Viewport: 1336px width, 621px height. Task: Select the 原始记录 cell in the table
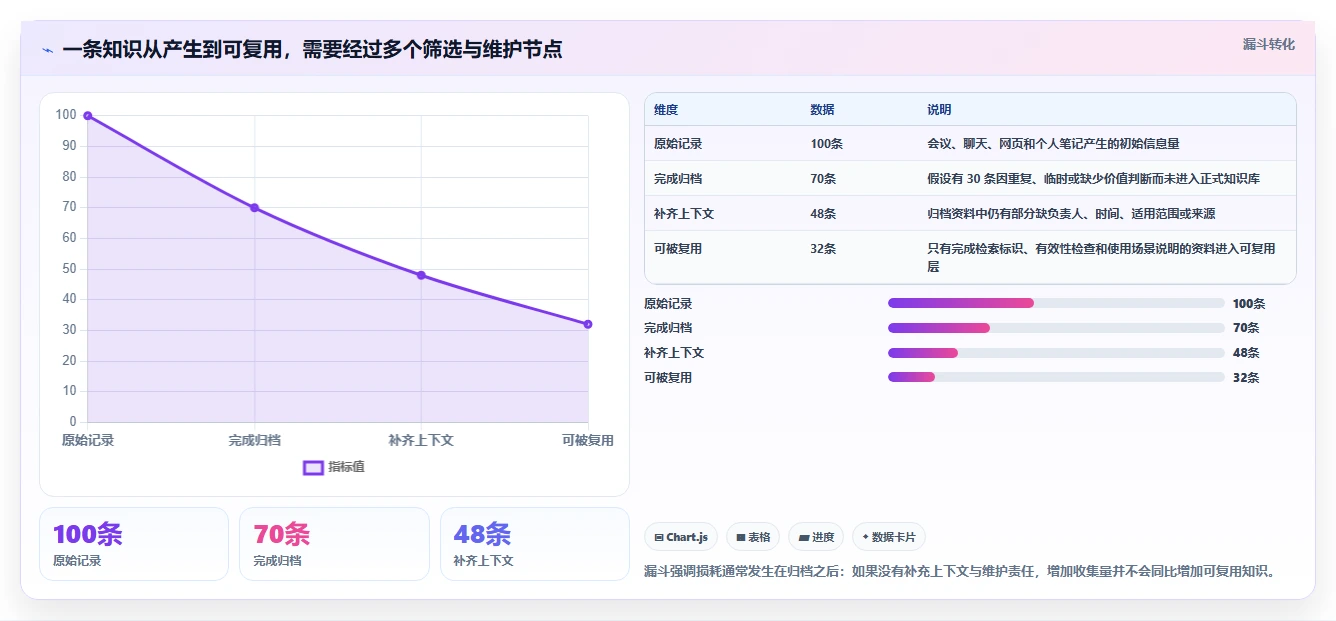tap(678, 144)
